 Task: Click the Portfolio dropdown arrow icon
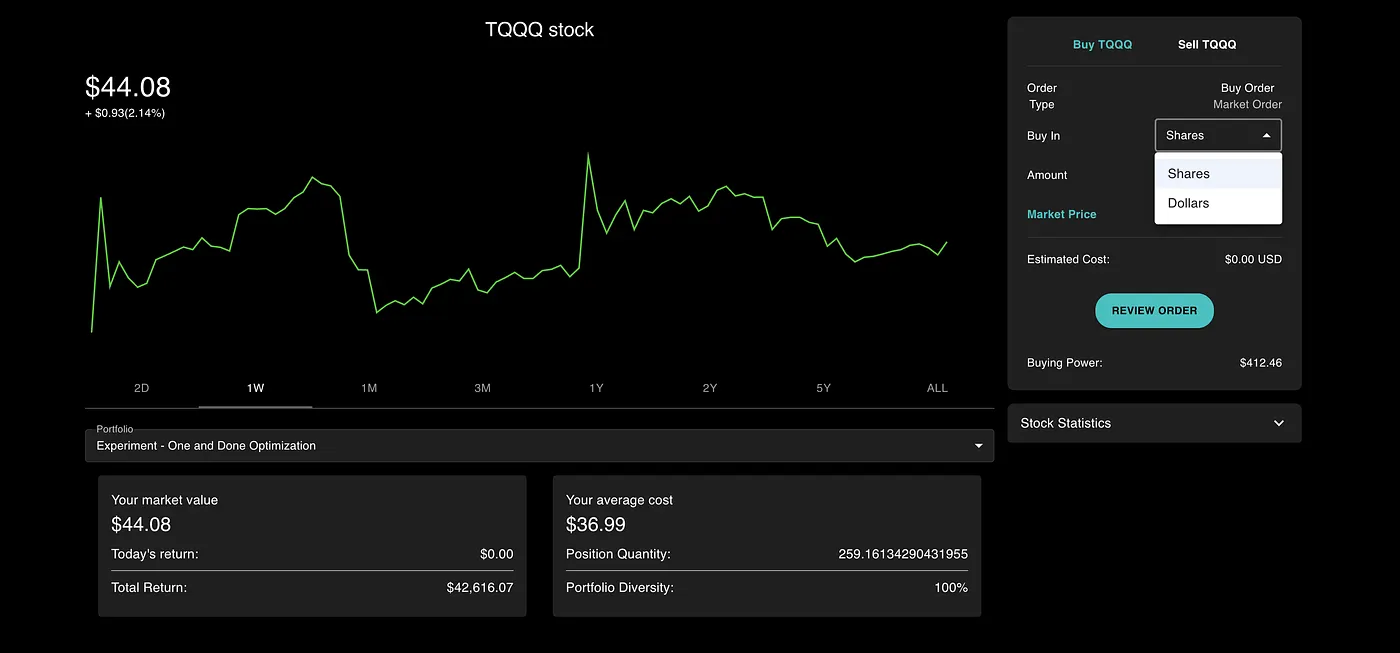(x=978, y=446)
